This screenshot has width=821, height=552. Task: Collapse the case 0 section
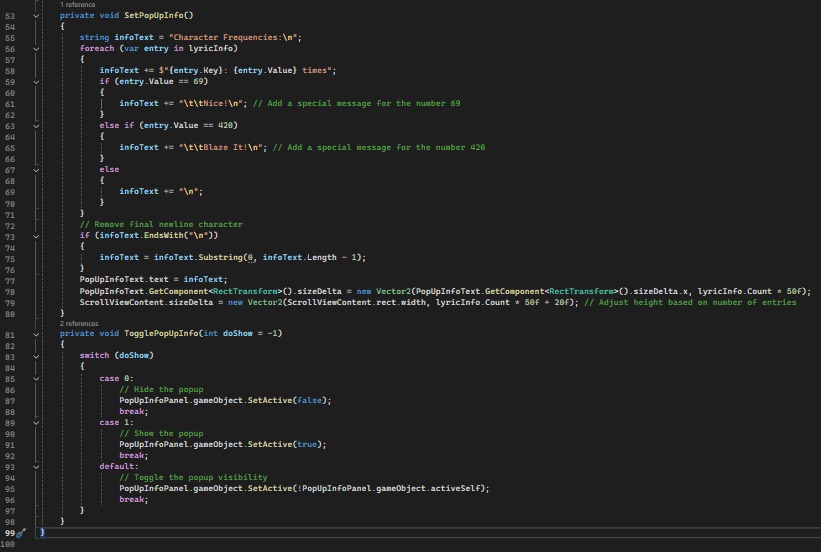pos(38,377)
